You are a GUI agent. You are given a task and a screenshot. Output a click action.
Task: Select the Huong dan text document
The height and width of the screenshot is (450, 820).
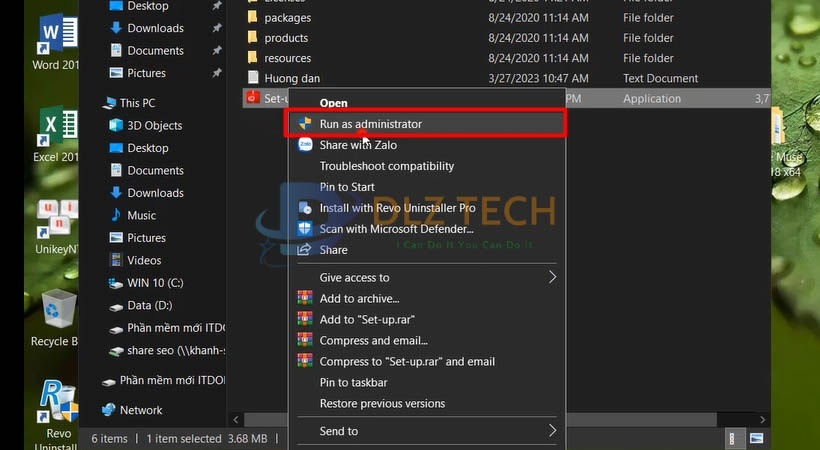pos(292,78)
